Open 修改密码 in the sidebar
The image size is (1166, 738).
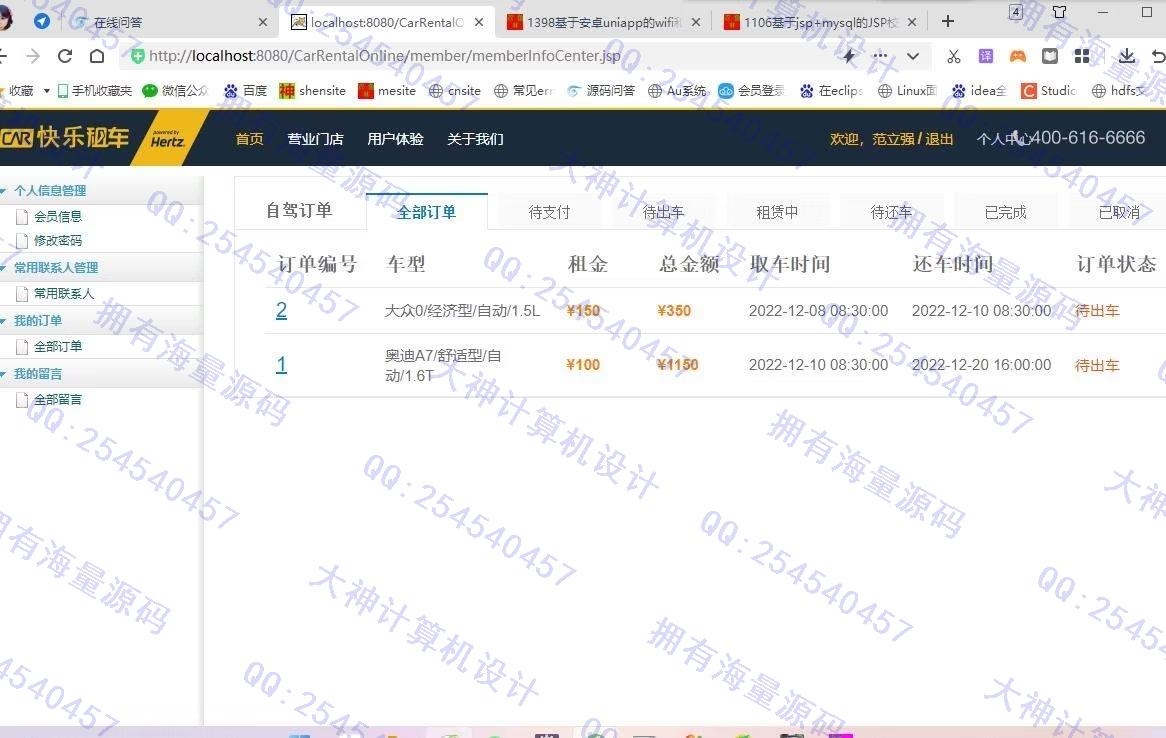click(58, 240)
